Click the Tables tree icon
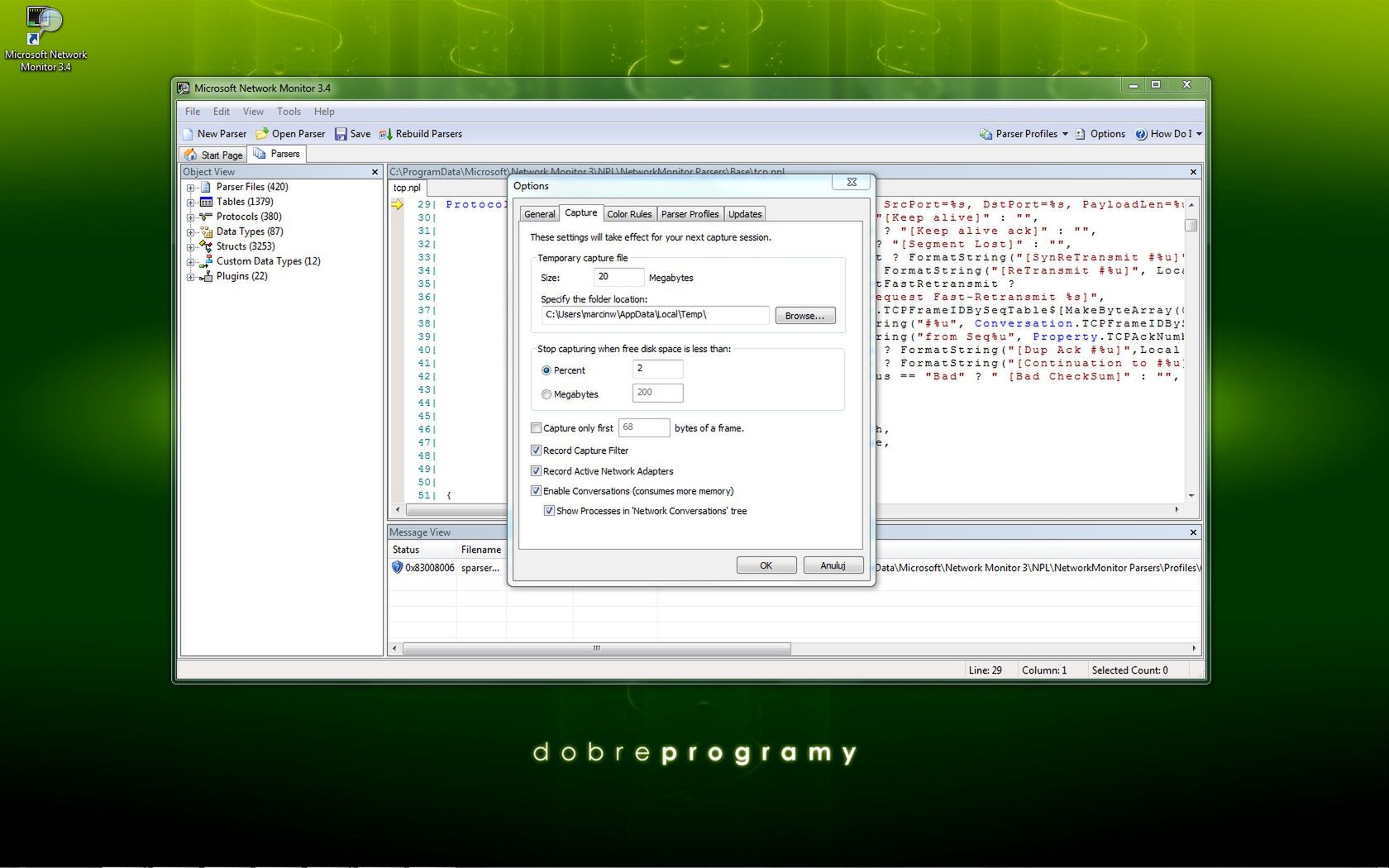Image resolution: width=1389 pixels, height=868 pixels. [x=206, y=202]
